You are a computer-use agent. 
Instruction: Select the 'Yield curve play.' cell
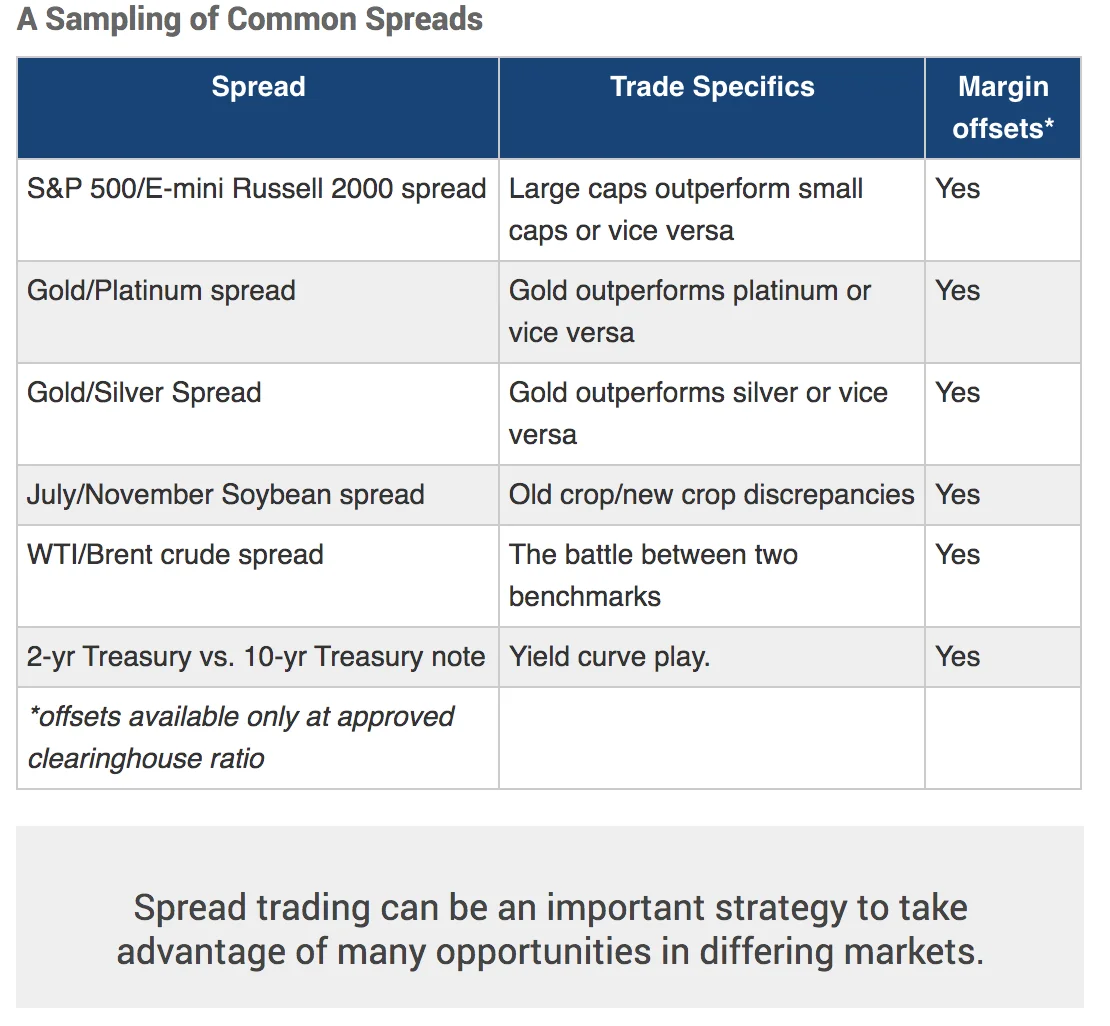610,657
